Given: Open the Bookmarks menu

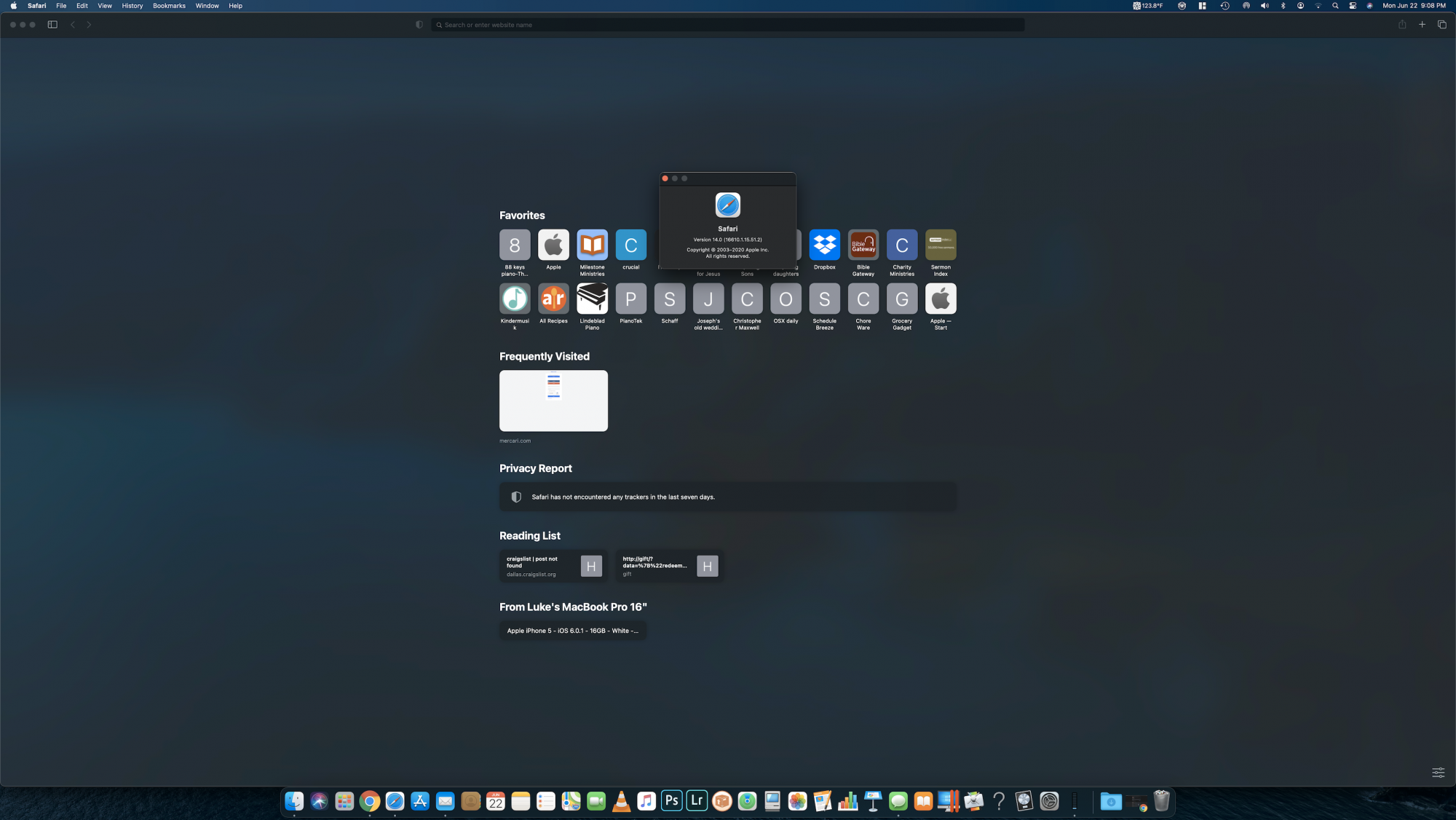Looking at the screenshot, I should tap(169, 6).
